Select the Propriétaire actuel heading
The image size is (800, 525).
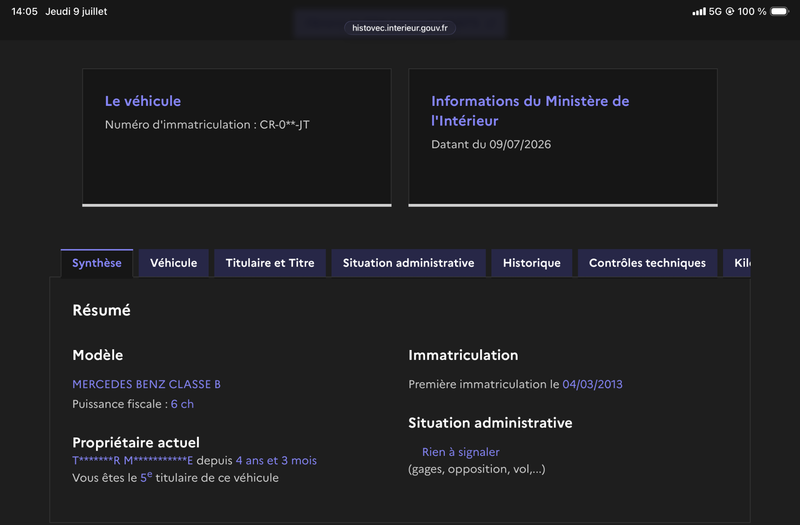tap(136, 442)
